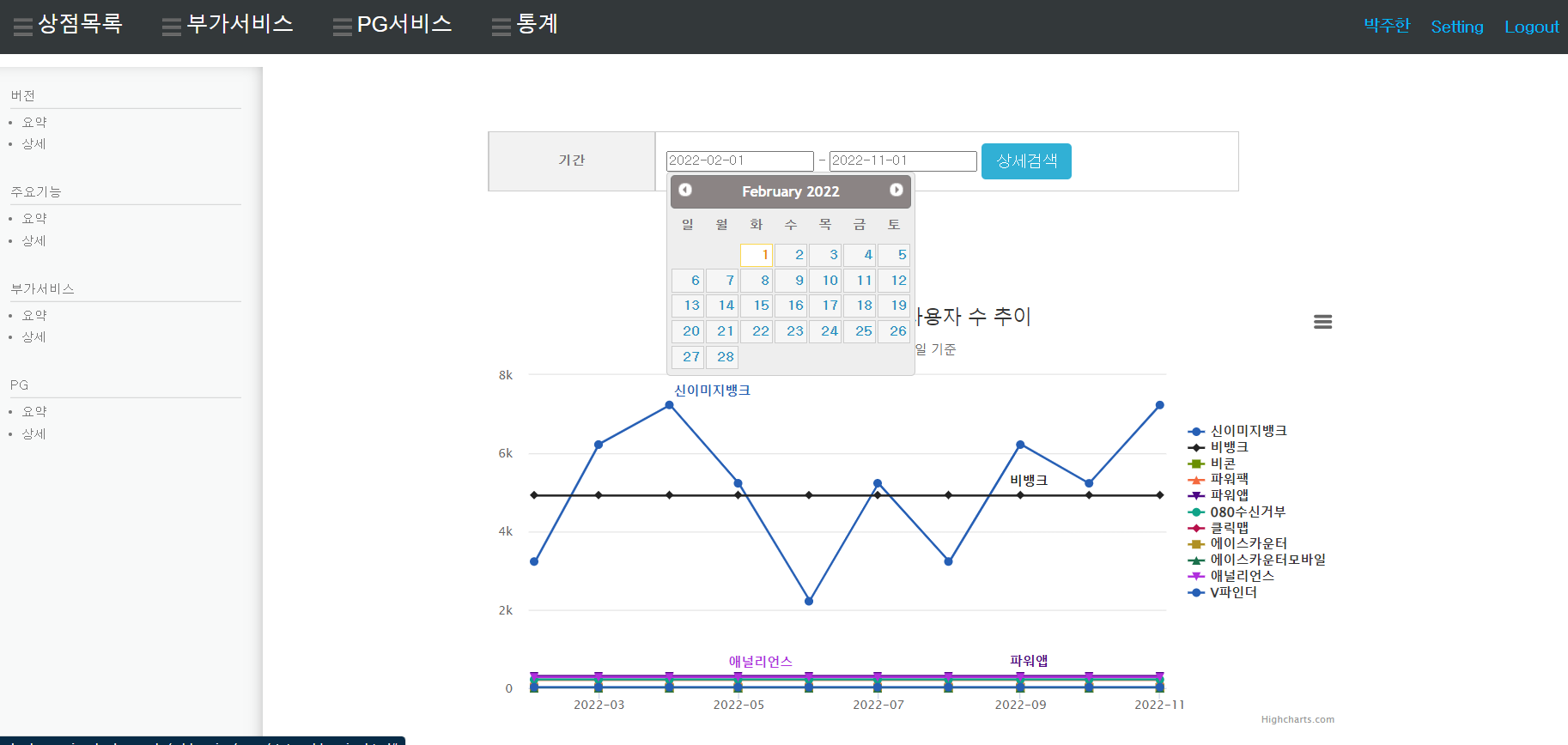Pick day 23 in datepicker
The width and height of the screenshot is (1568, 745).
coord(791,331)
